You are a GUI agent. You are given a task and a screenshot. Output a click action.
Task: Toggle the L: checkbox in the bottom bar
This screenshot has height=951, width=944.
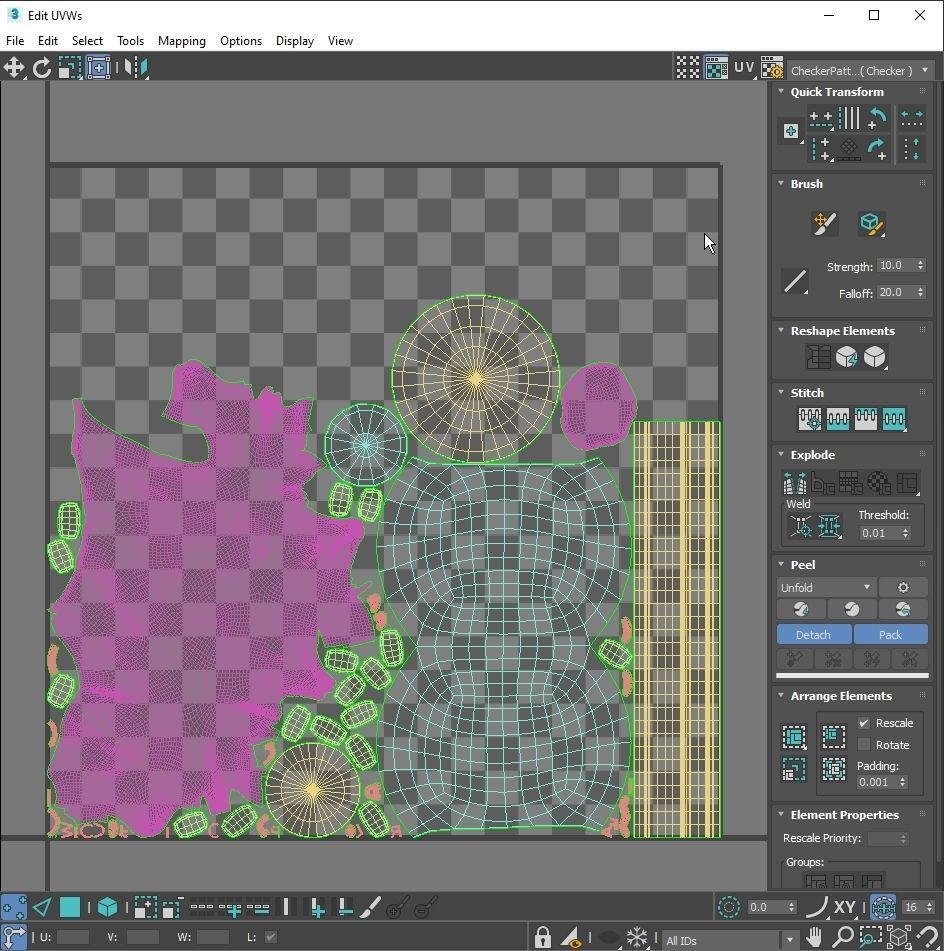[271, 937]
